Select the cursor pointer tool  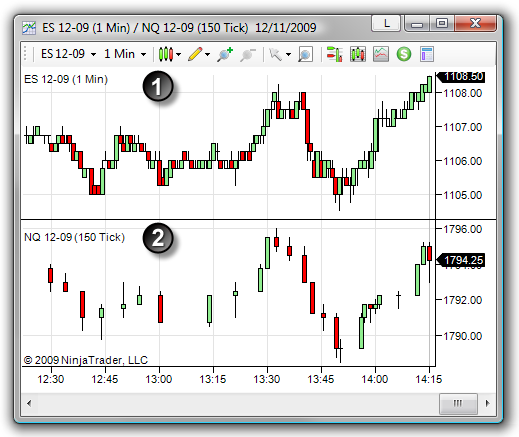(275, 54)
